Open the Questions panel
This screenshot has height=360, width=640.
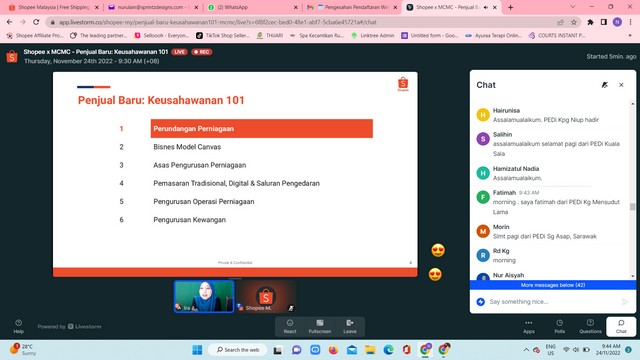click(590, 327)
